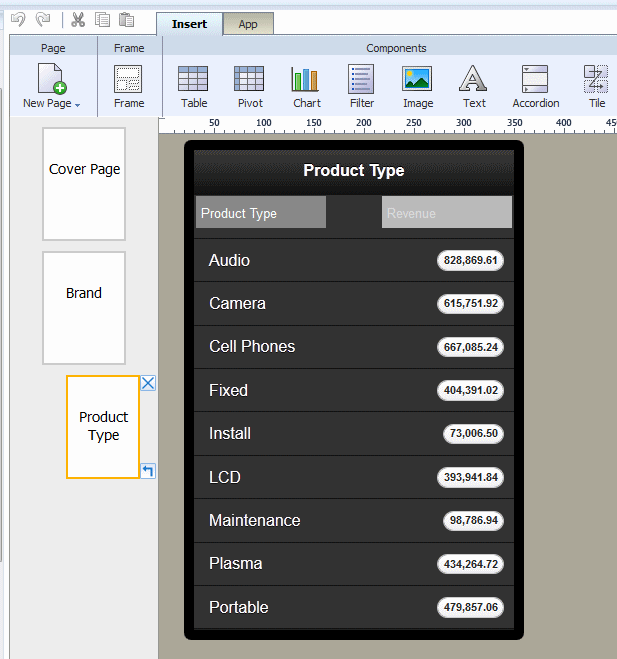
Task: Click the Cut scissors icon
Action: pyautogui.click(x=78, y=20)
